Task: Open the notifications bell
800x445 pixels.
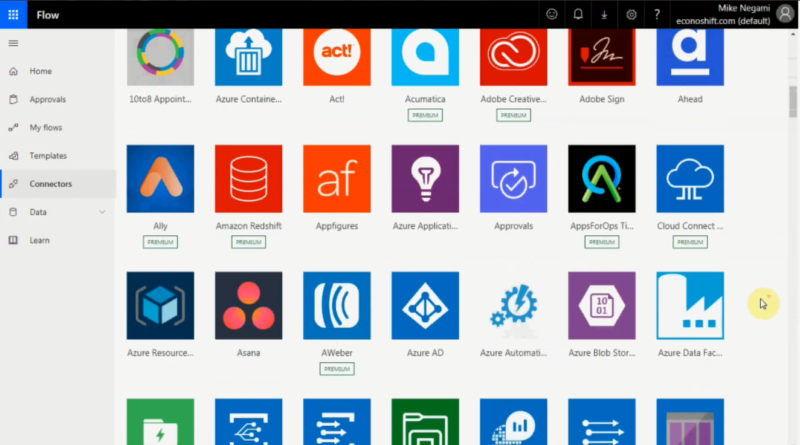Action: (x=578, y=14)
